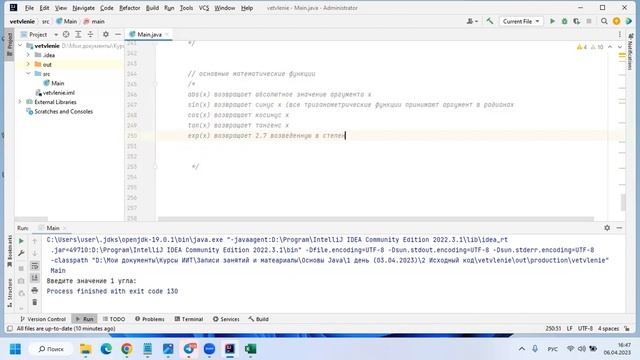Toggle the Structure side tool window
This screenshot has height=360, width=640.
point(9,293)
